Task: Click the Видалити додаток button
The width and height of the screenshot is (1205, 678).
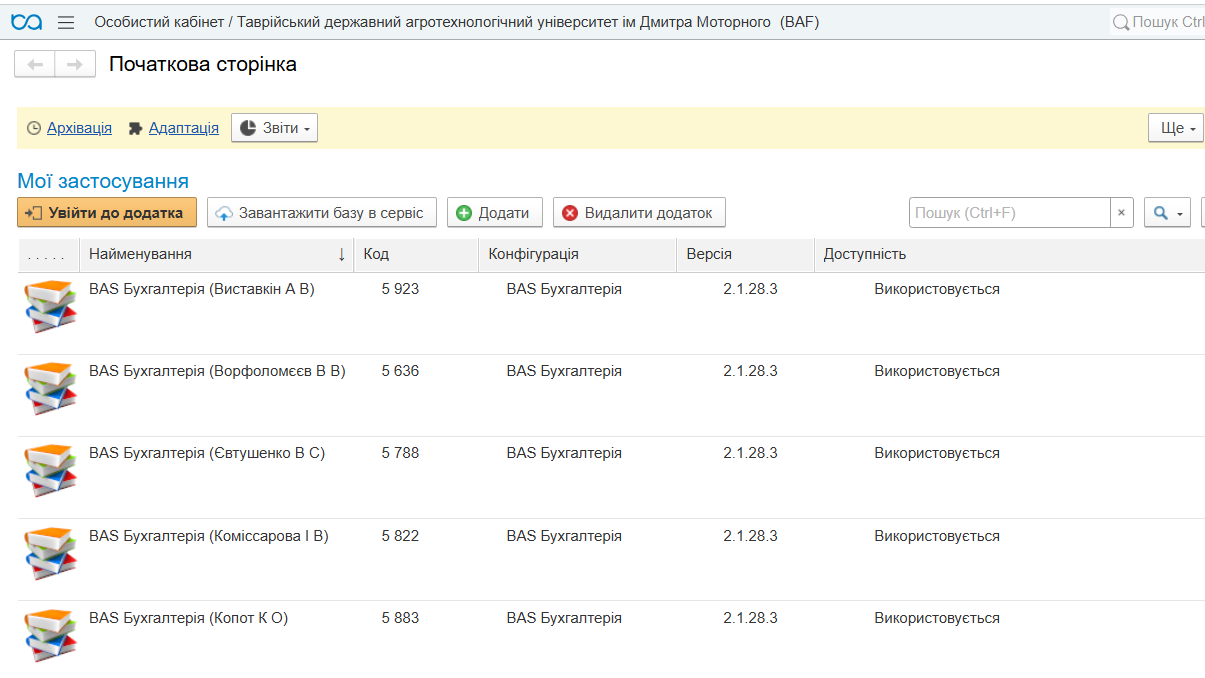Action: (x=638, y=213)
